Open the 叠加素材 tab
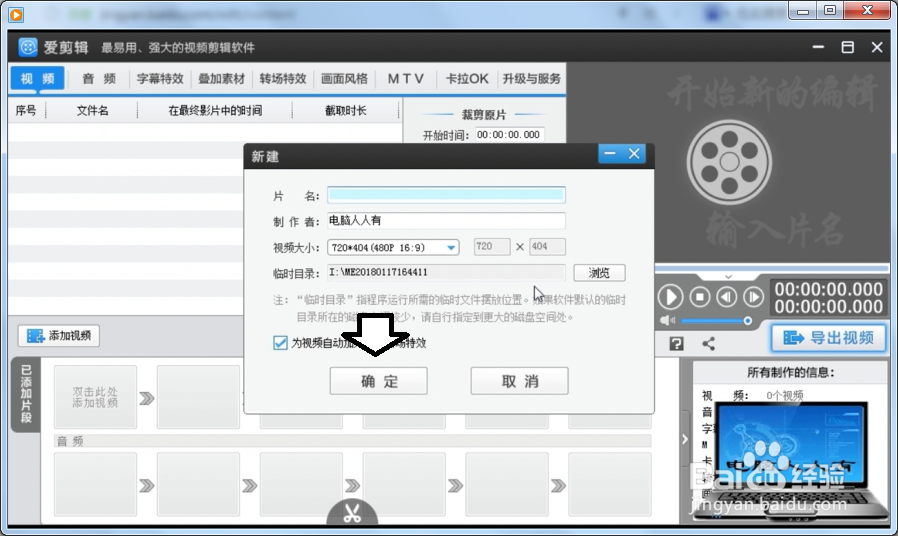The image size is (898, 536). click(221, 78)
